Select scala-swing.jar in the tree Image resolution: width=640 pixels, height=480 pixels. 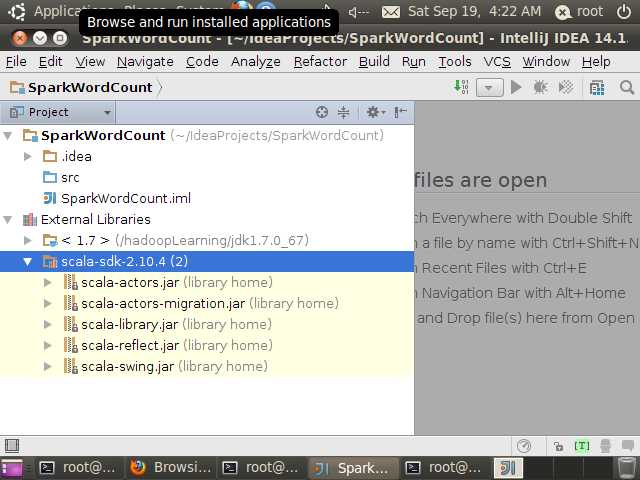127,366
